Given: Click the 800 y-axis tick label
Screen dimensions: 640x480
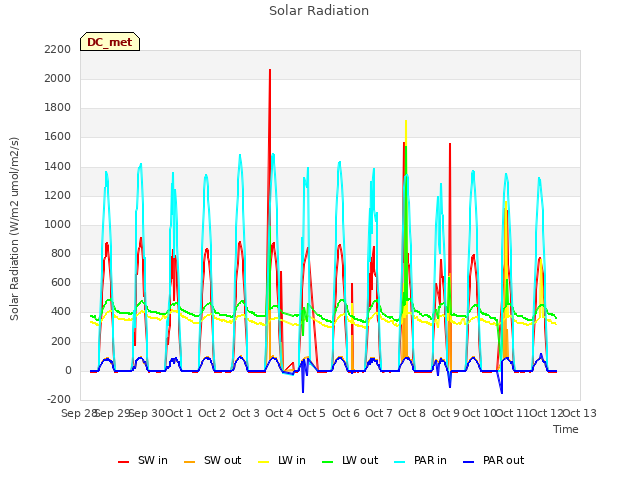Looking at the screenshot, I should pyautogui.click(x=61, y=253).
